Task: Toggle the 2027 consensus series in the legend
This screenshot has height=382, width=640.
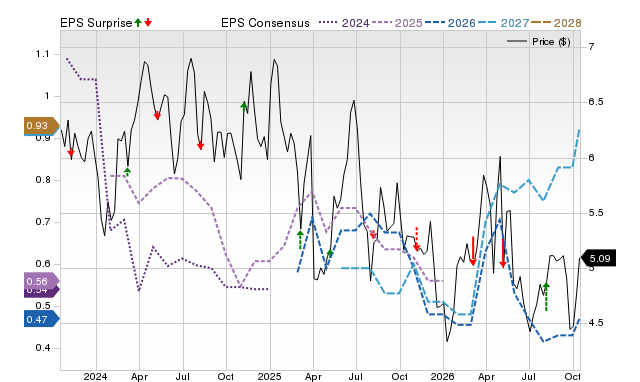Action: pyautogui.click(x=503, y=23)
